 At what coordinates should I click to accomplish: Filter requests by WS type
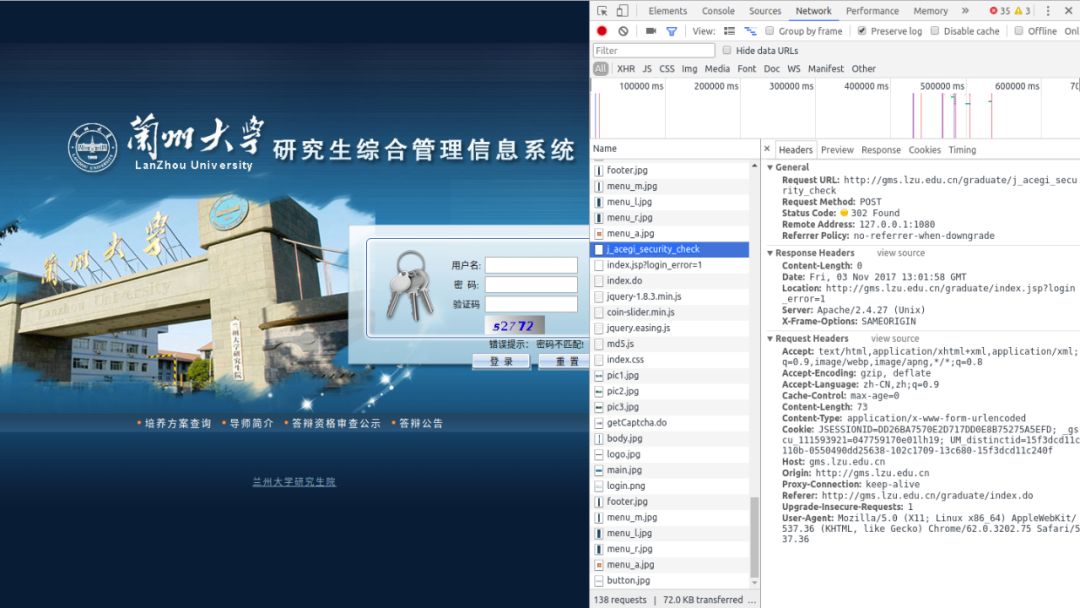[x=793, y=69]
